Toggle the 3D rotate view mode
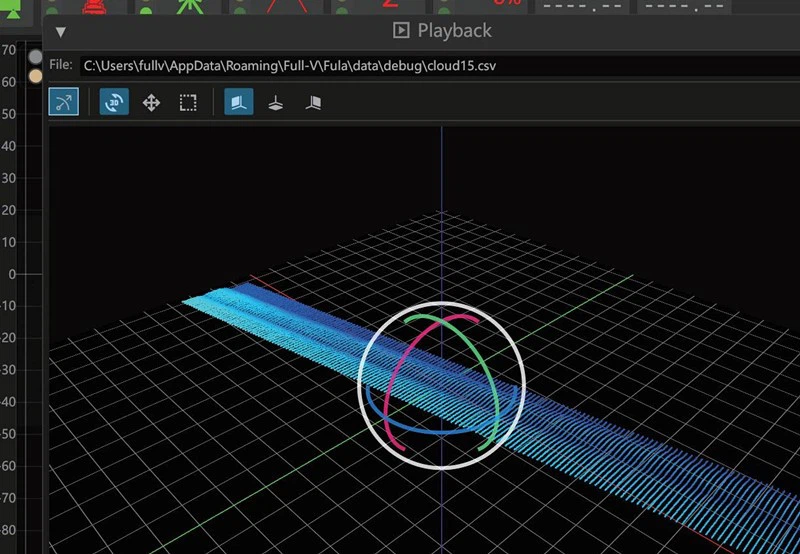Image resolution: width=800 pixels, height=554 pixels. click(x=115, y=102)
